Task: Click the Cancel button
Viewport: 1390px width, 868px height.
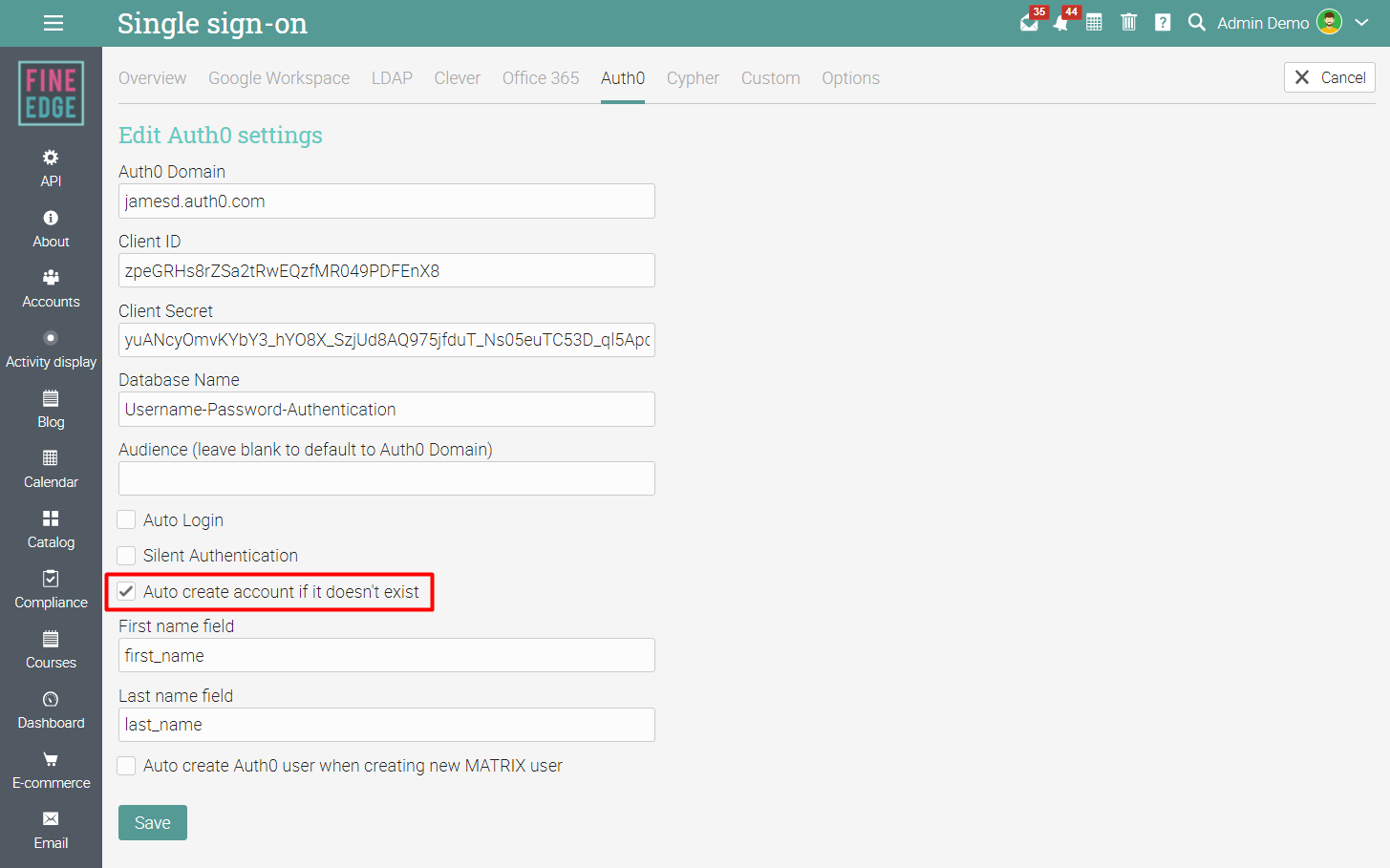Action: (1330, 77)
